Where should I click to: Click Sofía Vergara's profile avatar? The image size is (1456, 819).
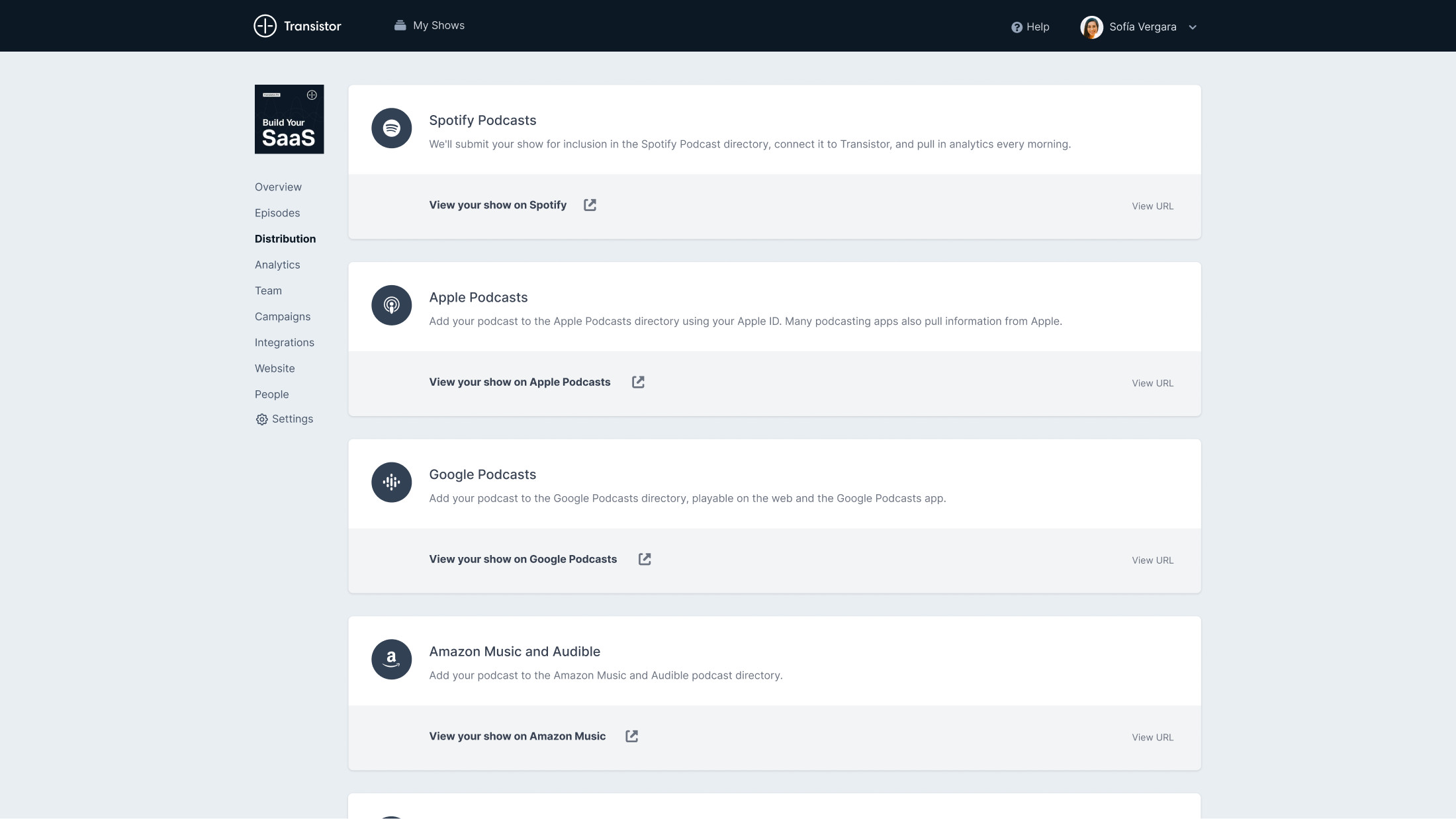tap(1091, 27)
